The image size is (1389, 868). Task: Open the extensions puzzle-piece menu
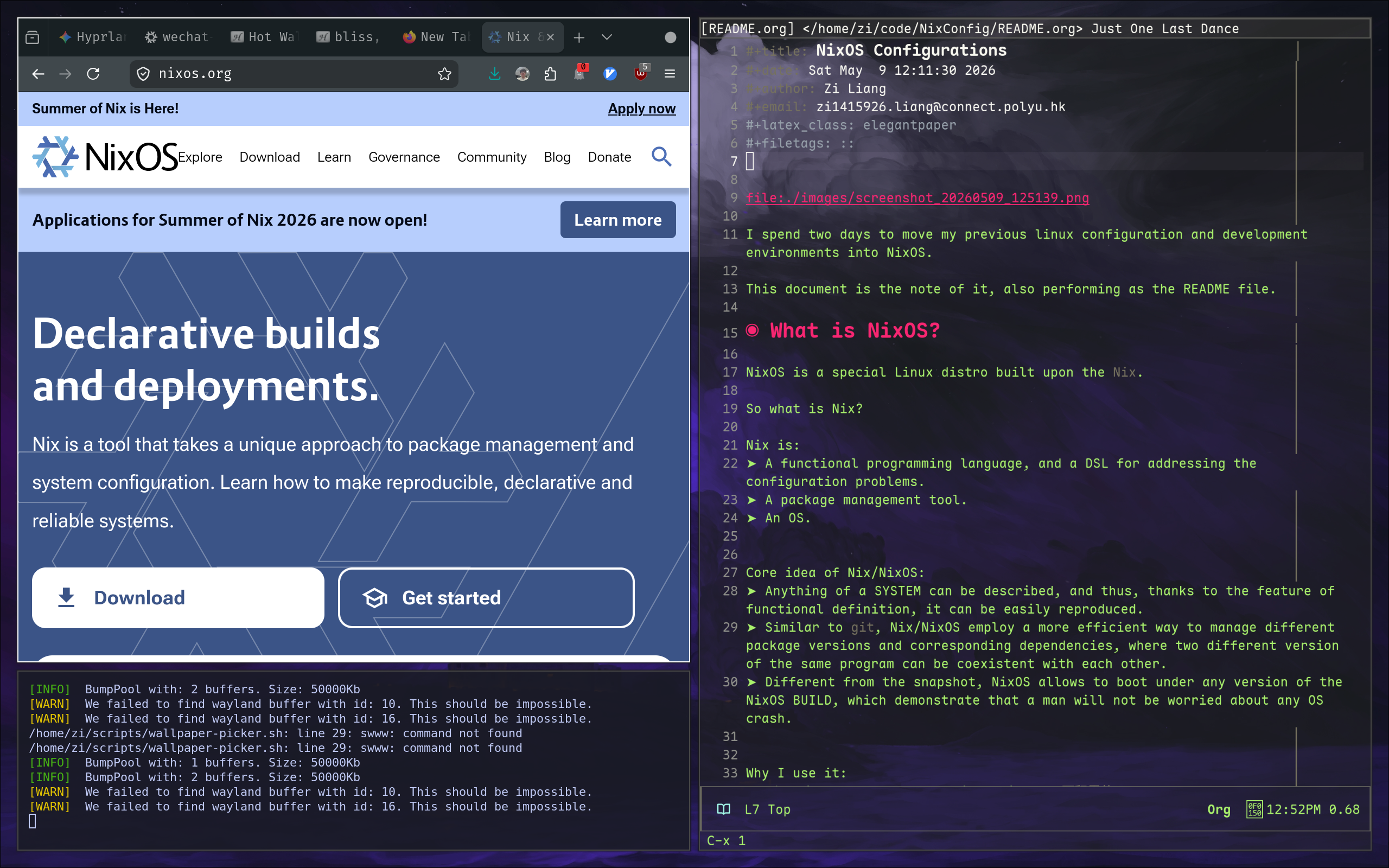(x=550, y=73)
